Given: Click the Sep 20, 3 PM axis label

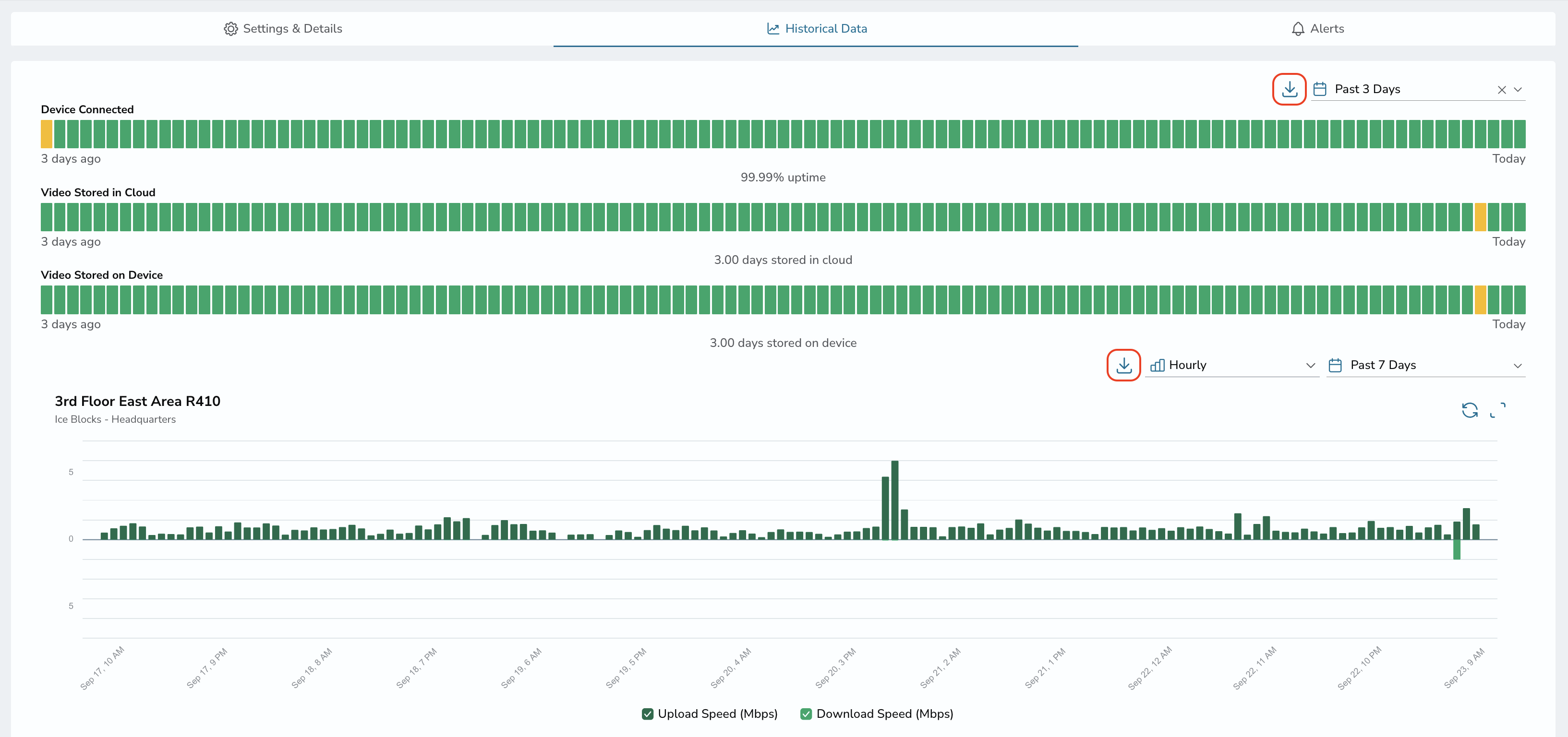Looking at the screenshot, I should coord(836,668).
